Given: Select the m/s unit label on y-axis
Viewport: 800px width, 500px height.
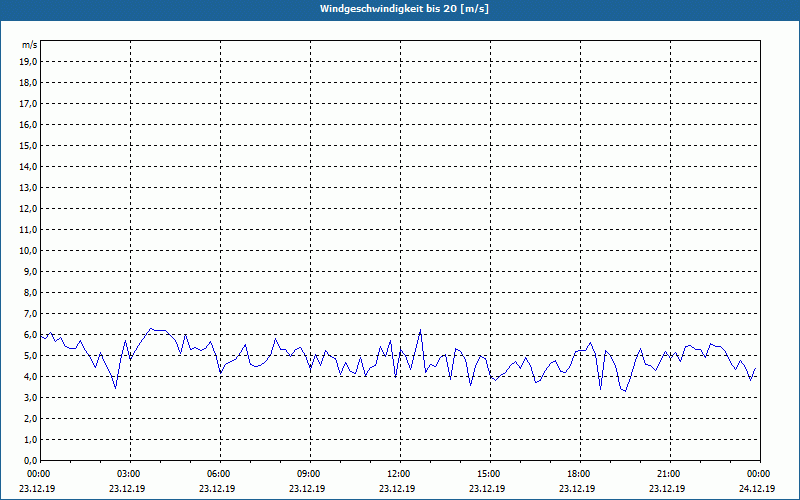Looking at the screenshot, I should (x=30, y=45).
